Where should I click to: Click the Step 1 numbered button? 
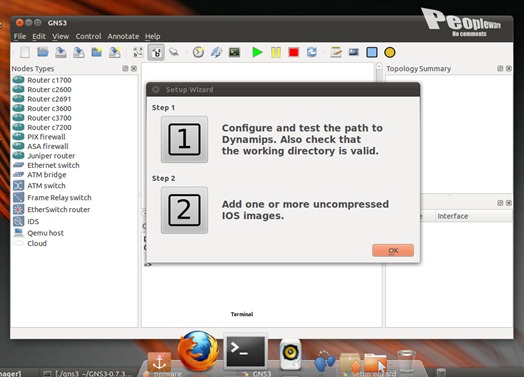click(184, 139)
